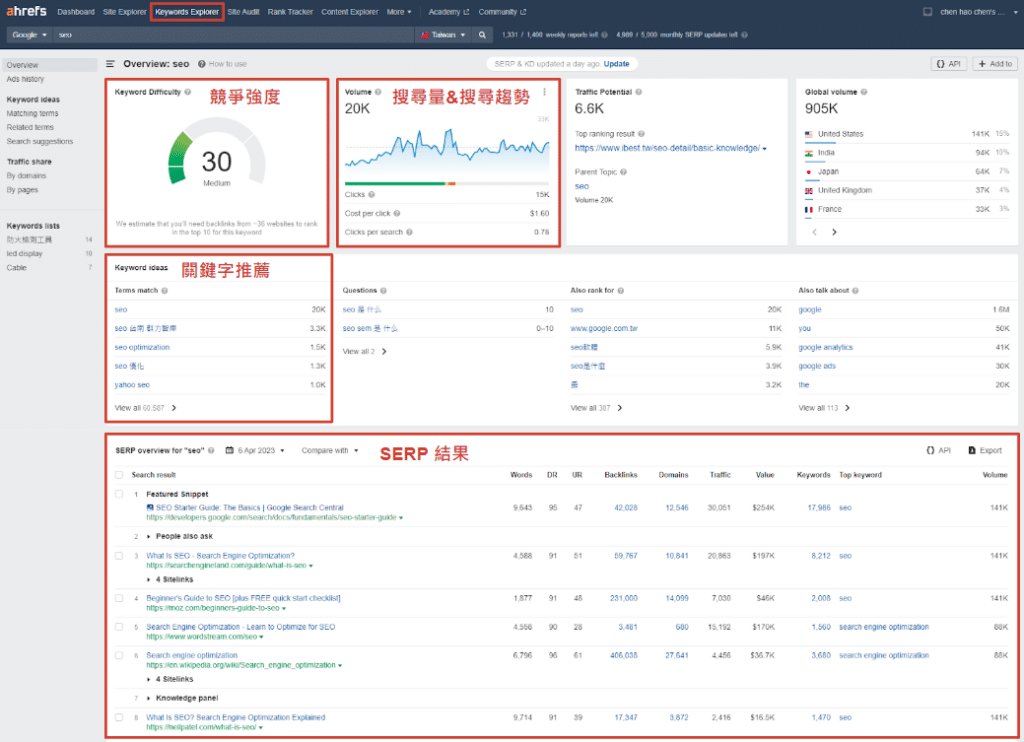Open dropdown arrow beside top ranking result URL
The height and width of the screenshot is (742, 1024).
(765, 149)
